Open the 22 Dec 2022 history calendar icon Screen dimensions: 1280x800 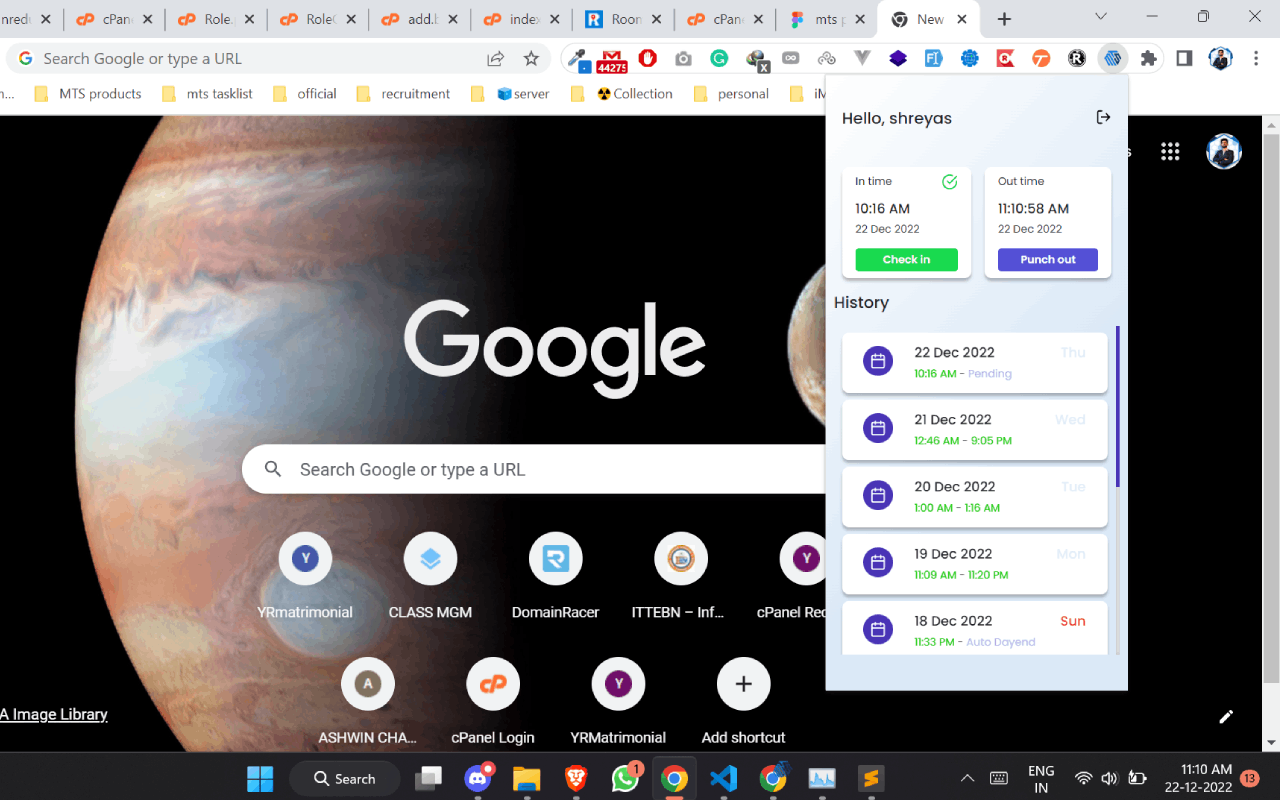point(878,362)
